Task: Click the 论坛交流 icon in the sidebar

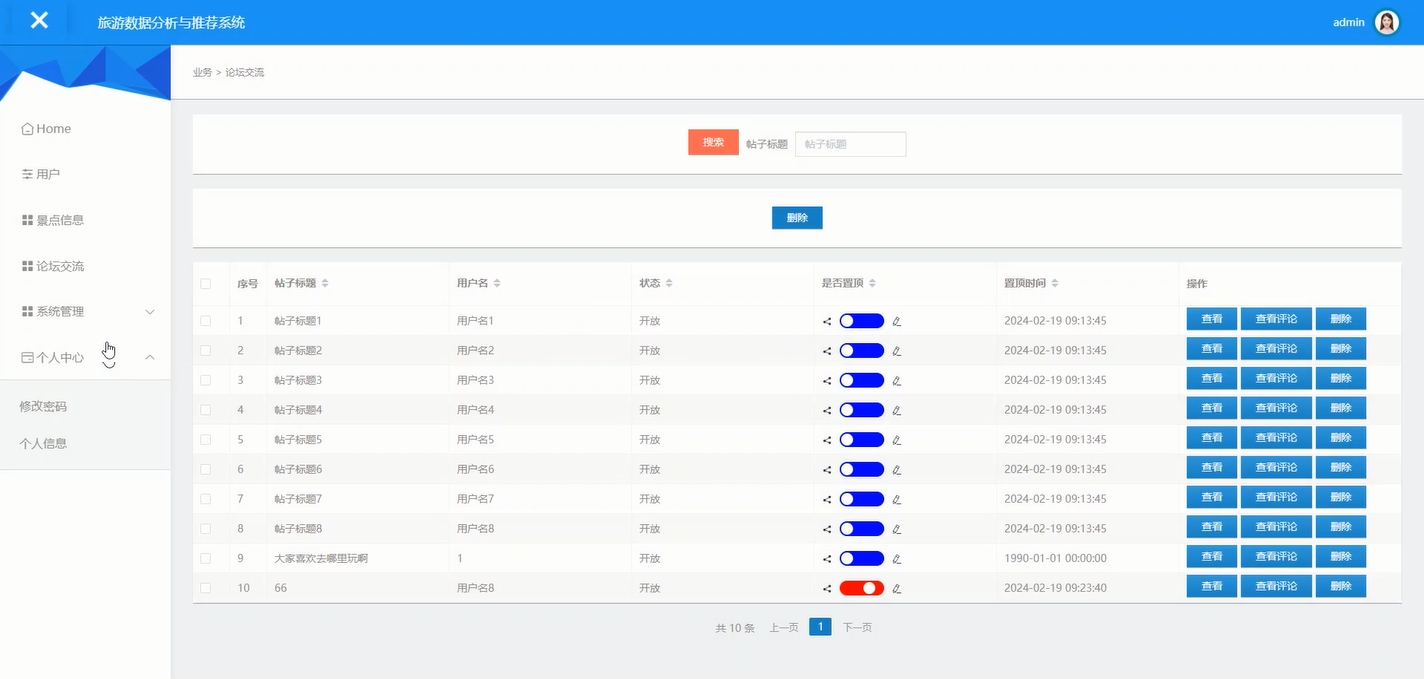Action: pos(25,265)
